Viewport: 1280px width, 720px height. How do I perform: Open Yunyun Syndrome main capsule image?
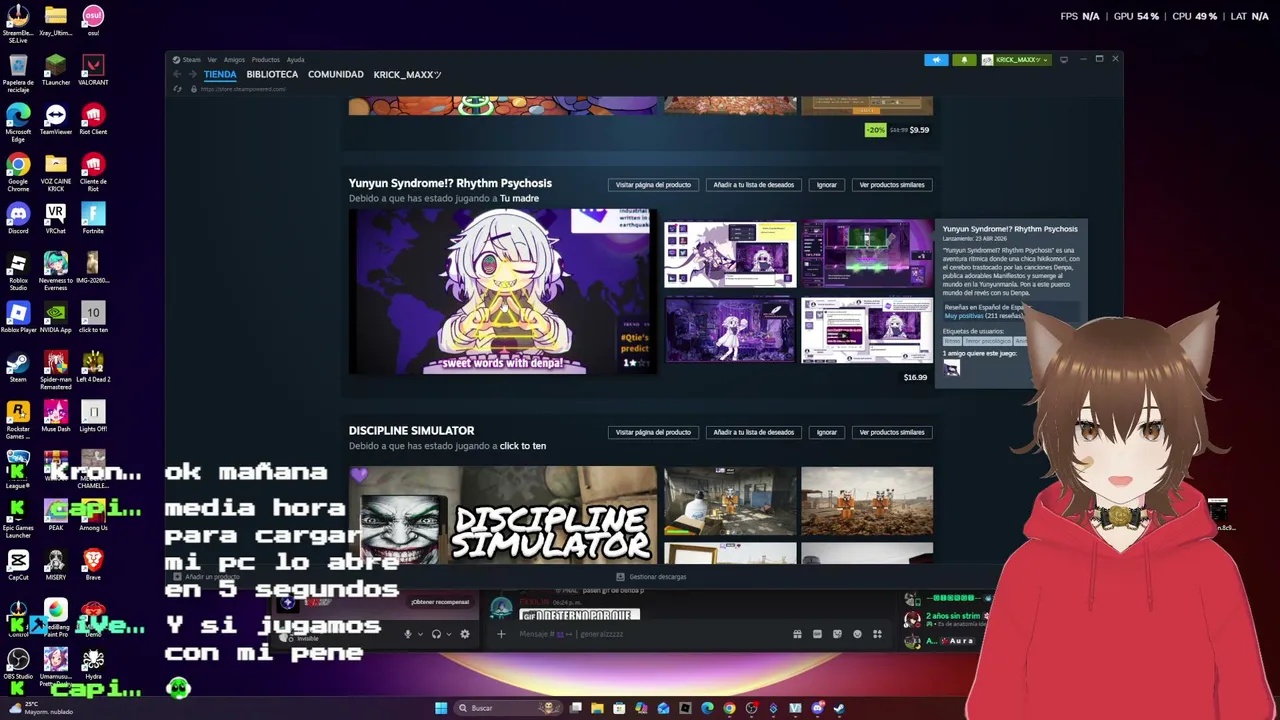503,292
